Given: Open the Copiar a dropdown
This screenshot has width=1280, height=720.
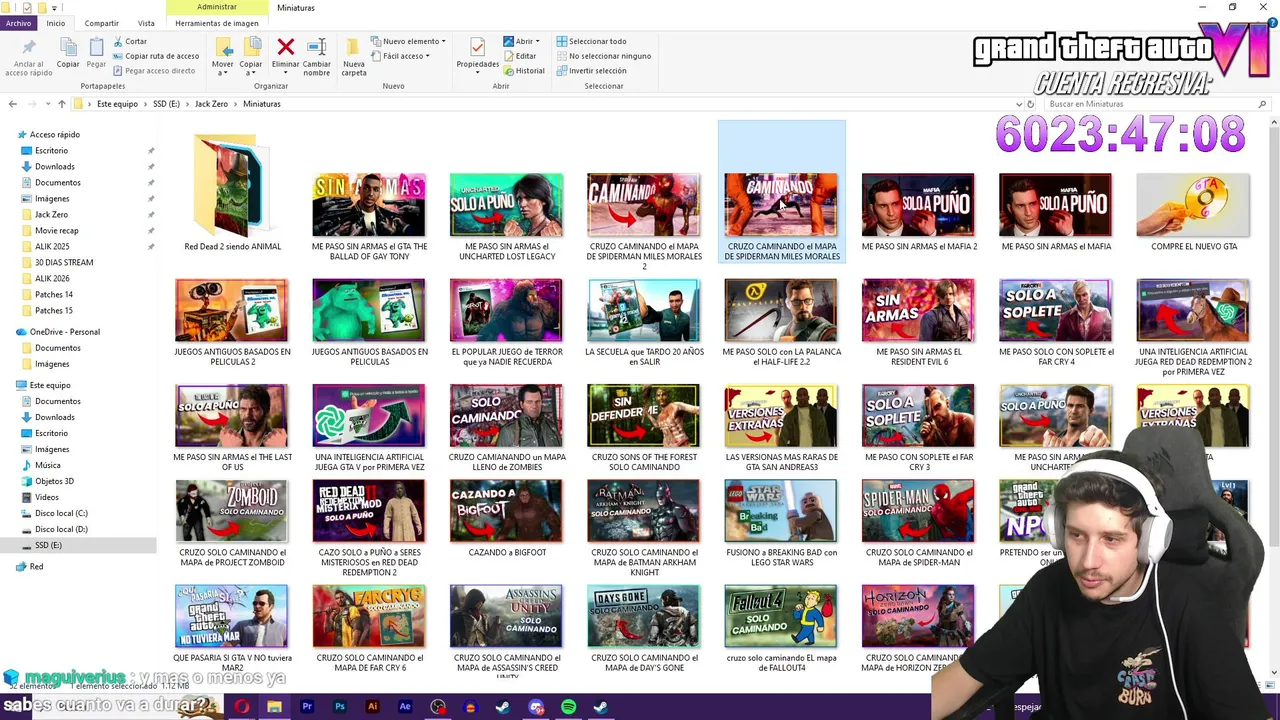Looking at the screenshot, I should click(x=251, y=57).
